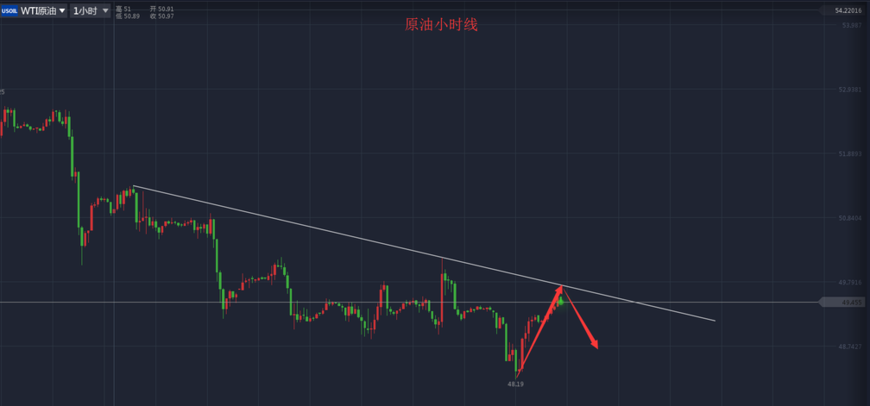Viewport: 870px width, 406px height.
Task: Click the 开 50.91 open value readout
Action: (x=161, y=8)
